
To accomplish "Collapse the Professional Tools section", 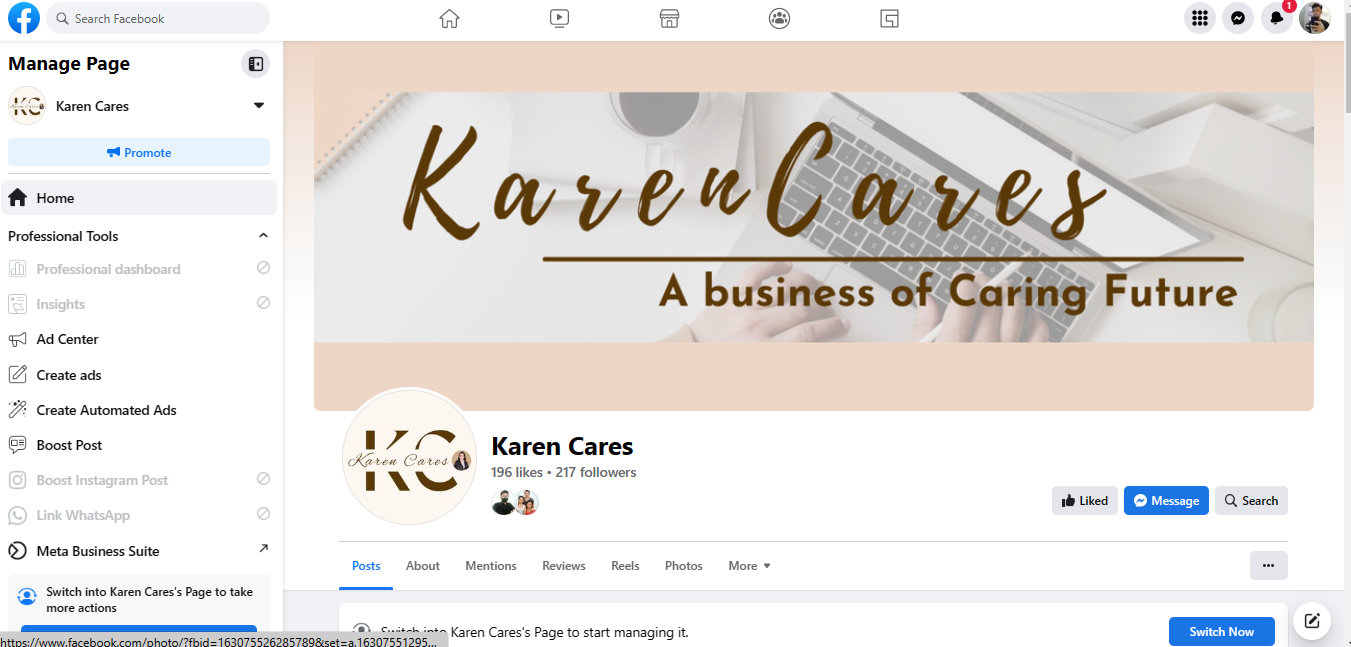I will (x=264, y=236).
